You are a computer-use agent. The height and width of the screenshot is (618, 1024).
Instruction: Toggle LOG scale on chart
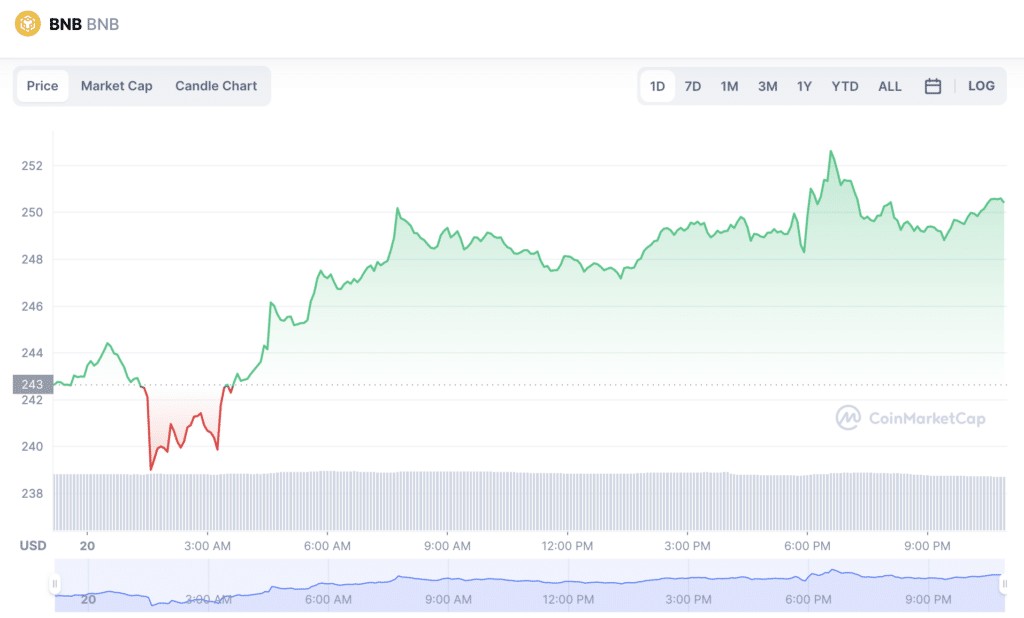[981, 86]
